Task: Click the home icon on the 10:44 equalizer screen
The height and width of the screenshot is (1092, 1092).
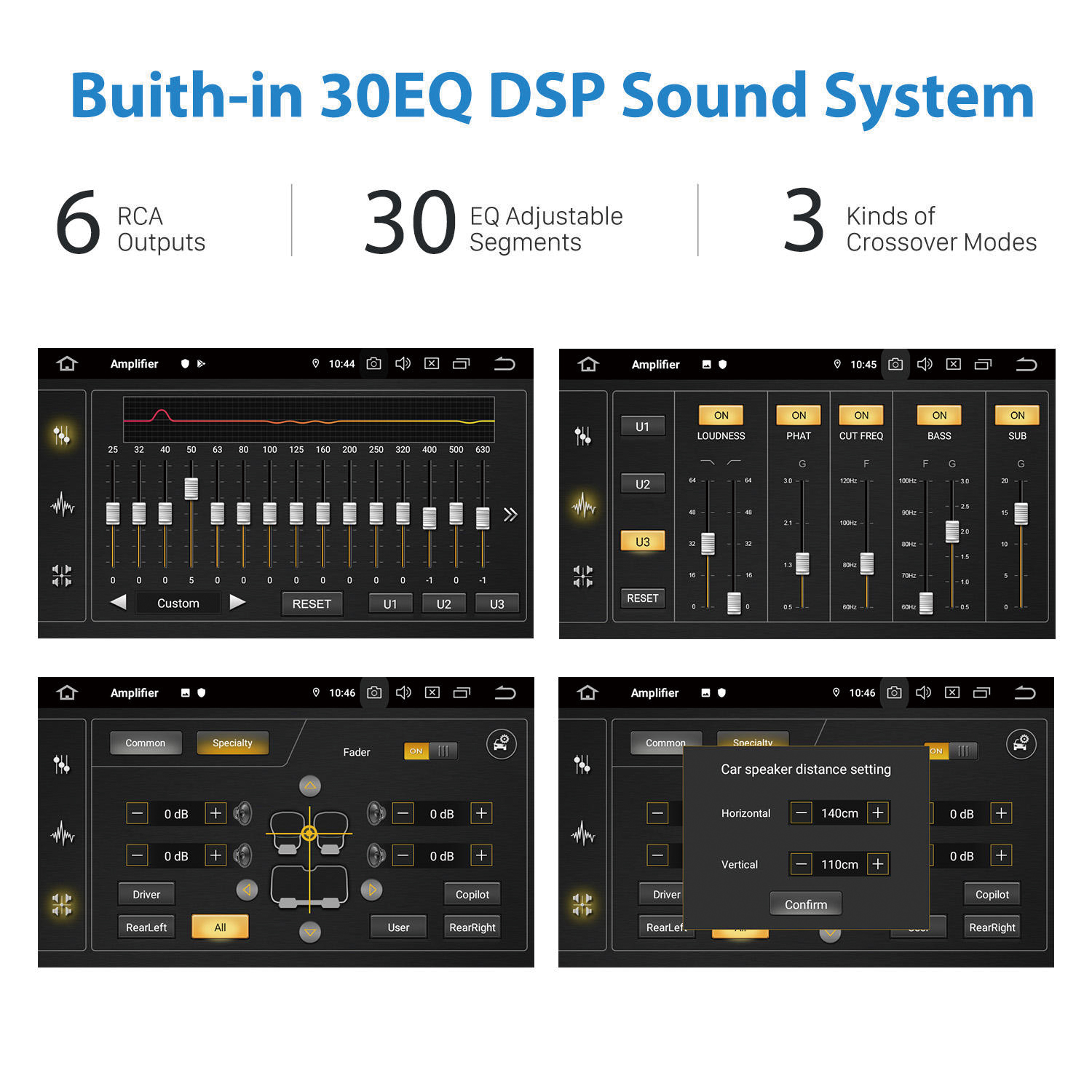Action: (x=67, y=364)
